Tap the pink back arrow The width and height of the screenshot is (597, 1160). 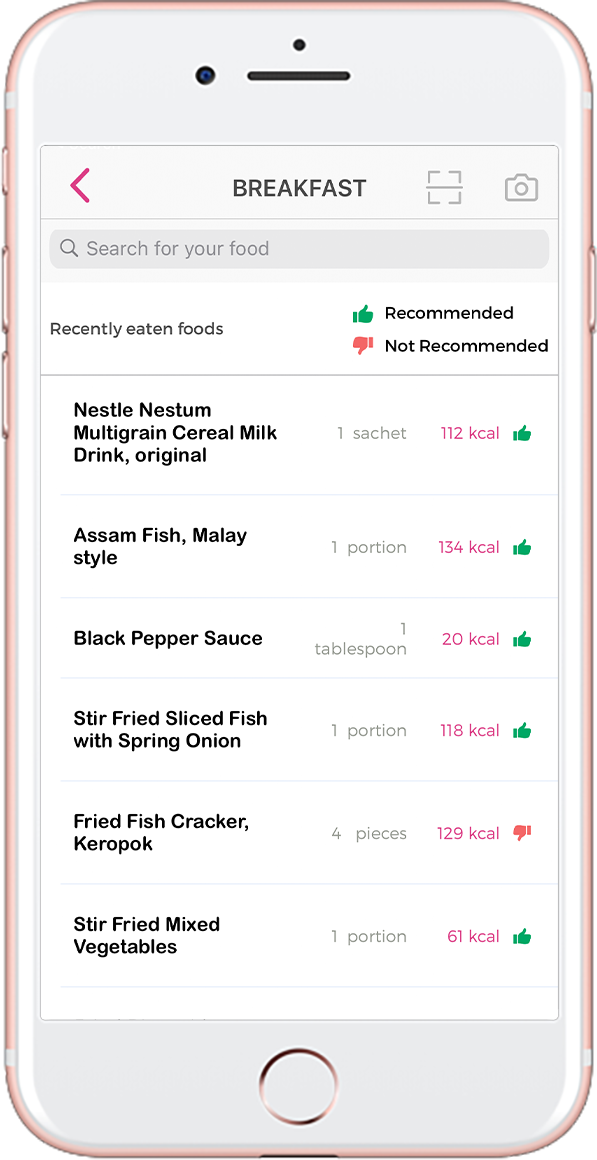click(x=80, y=186)
